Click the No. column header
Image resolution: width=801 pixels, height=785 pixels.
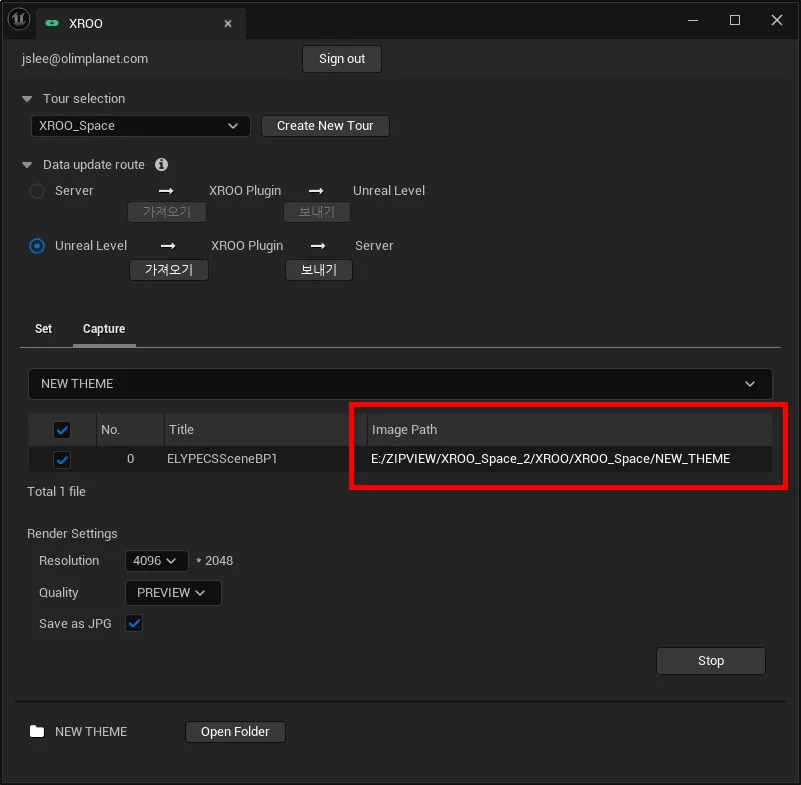pyautogui.click(x=130, y=430)
